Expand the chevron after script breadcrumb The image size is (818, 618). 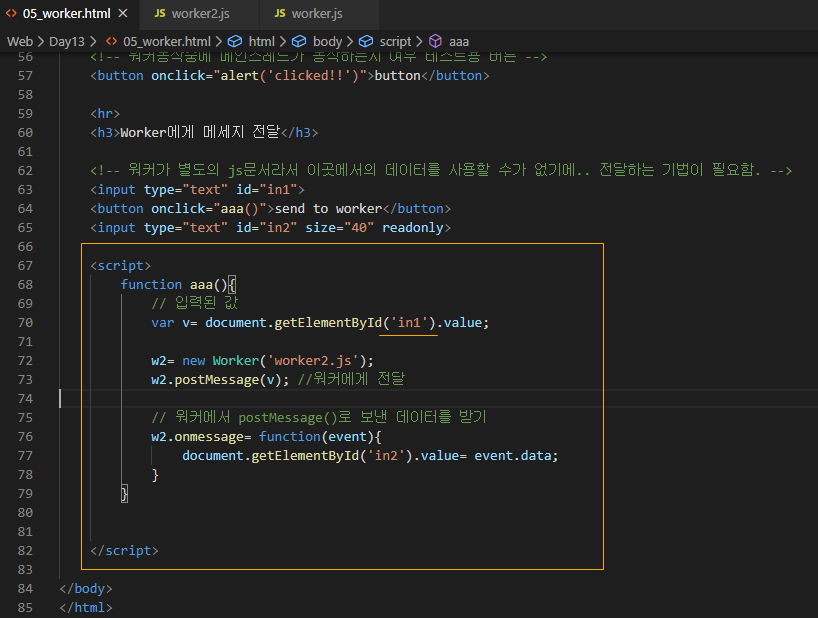tap(419, 42)
